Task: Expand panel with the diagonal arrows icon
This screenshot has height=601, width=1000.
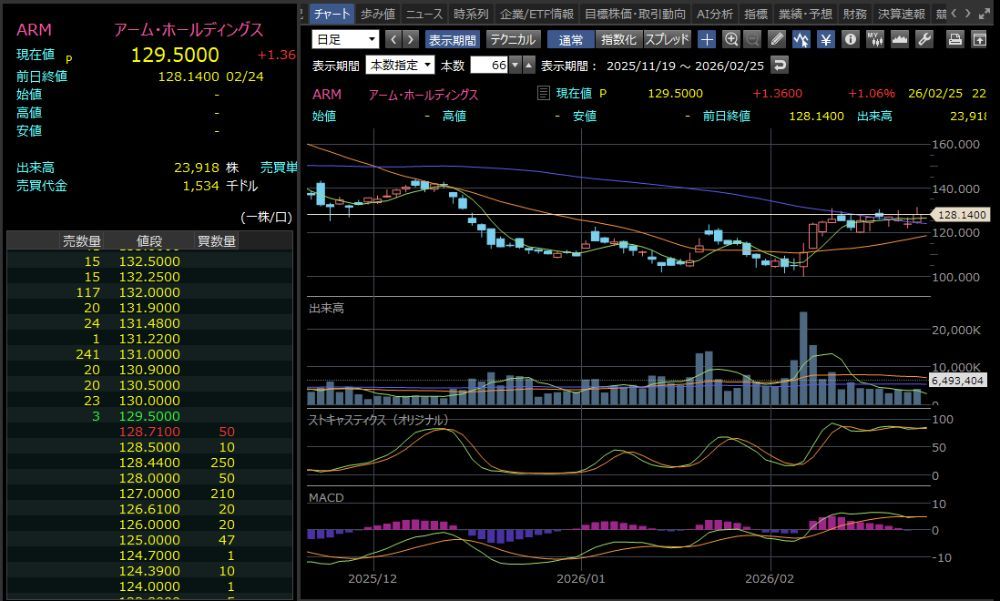Action: coord(985,13)
